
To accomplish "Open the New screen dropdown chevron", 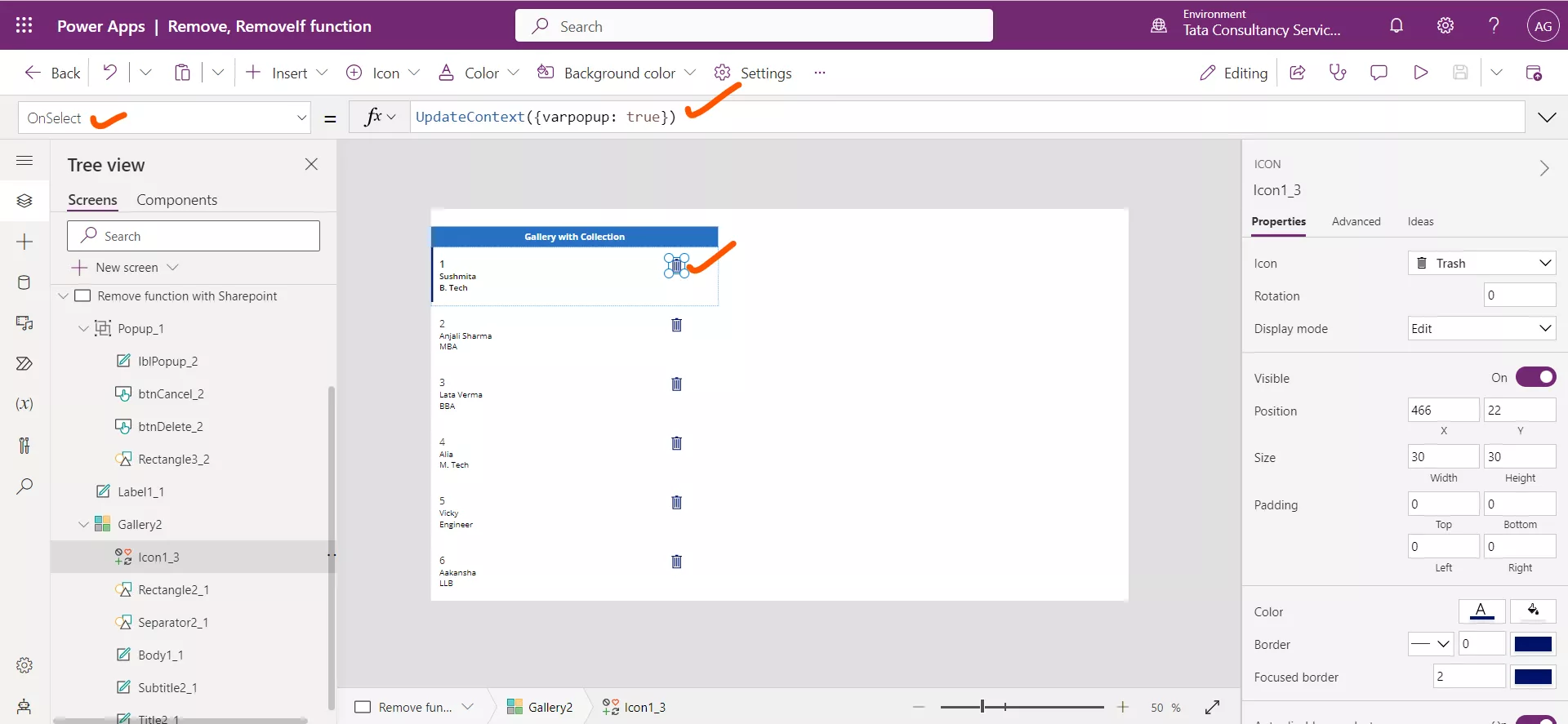I will (172, 267).
